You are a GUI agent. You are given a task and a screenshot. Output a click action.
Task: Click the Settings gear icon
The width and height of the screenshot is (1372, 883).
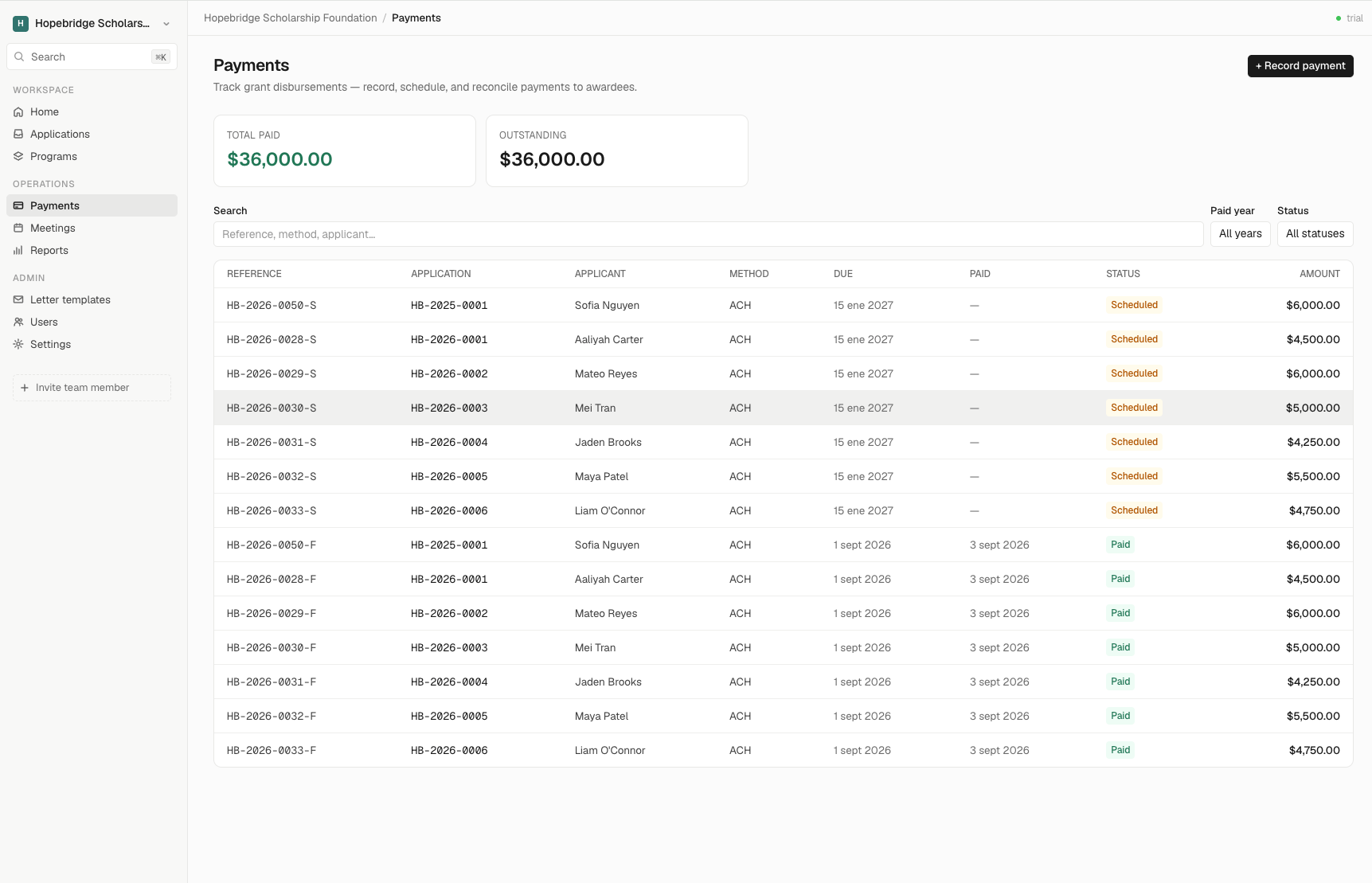pyautogui.click(x=18, y=345)
